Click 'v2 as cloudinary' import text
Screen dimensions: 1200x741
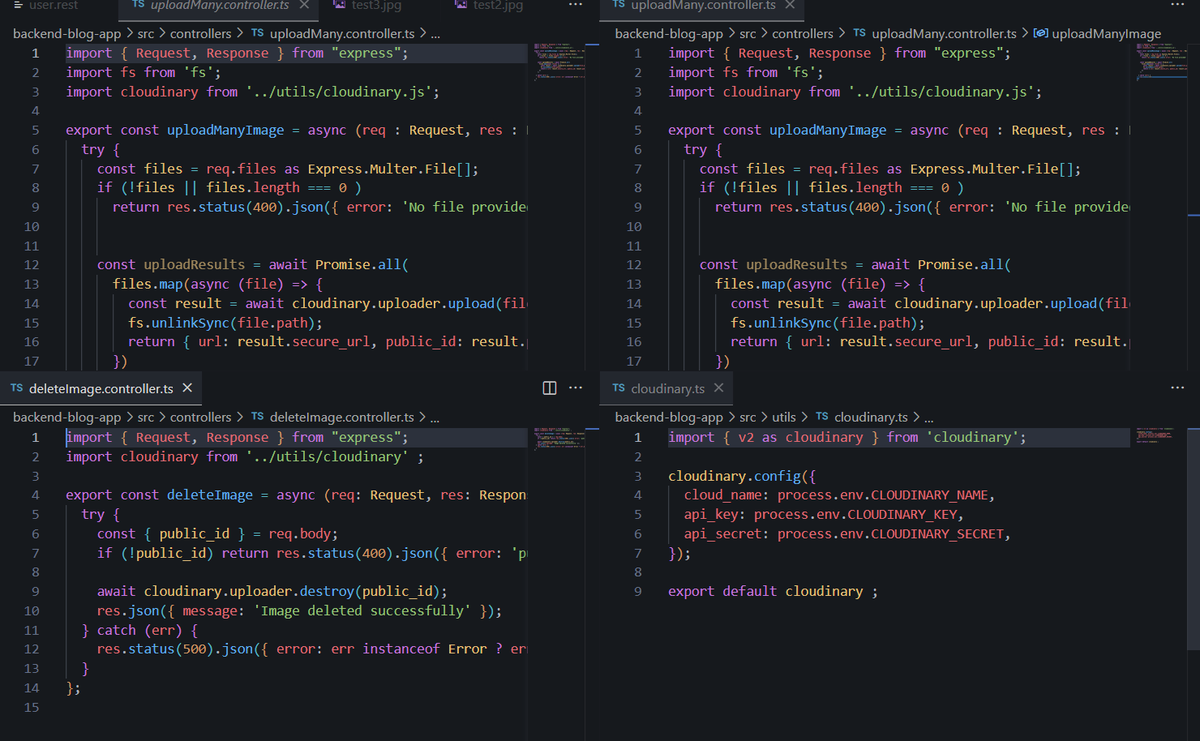pos(801,437)
